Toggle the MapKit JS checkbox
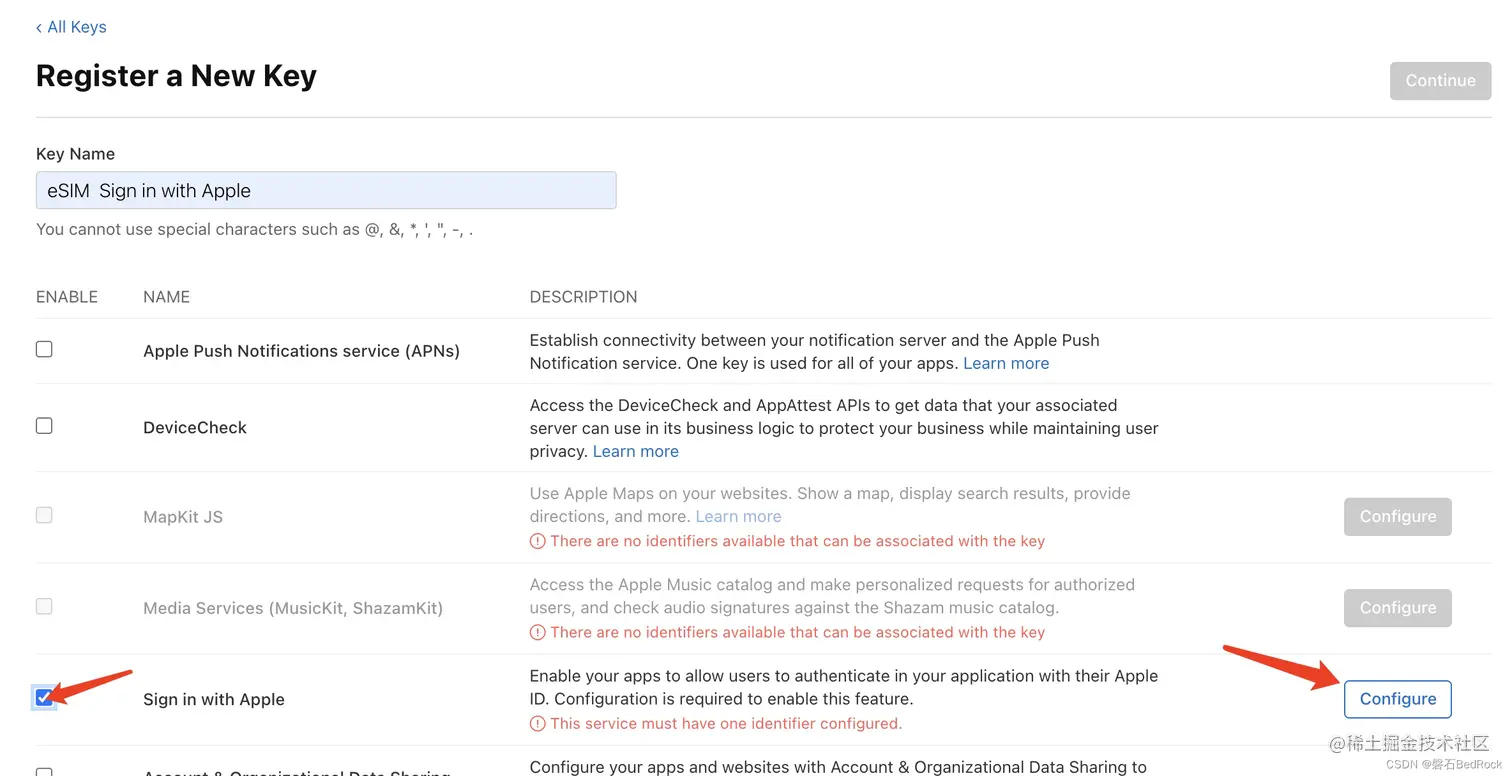This screenshot has height=776, width=1512. point(44,515)
